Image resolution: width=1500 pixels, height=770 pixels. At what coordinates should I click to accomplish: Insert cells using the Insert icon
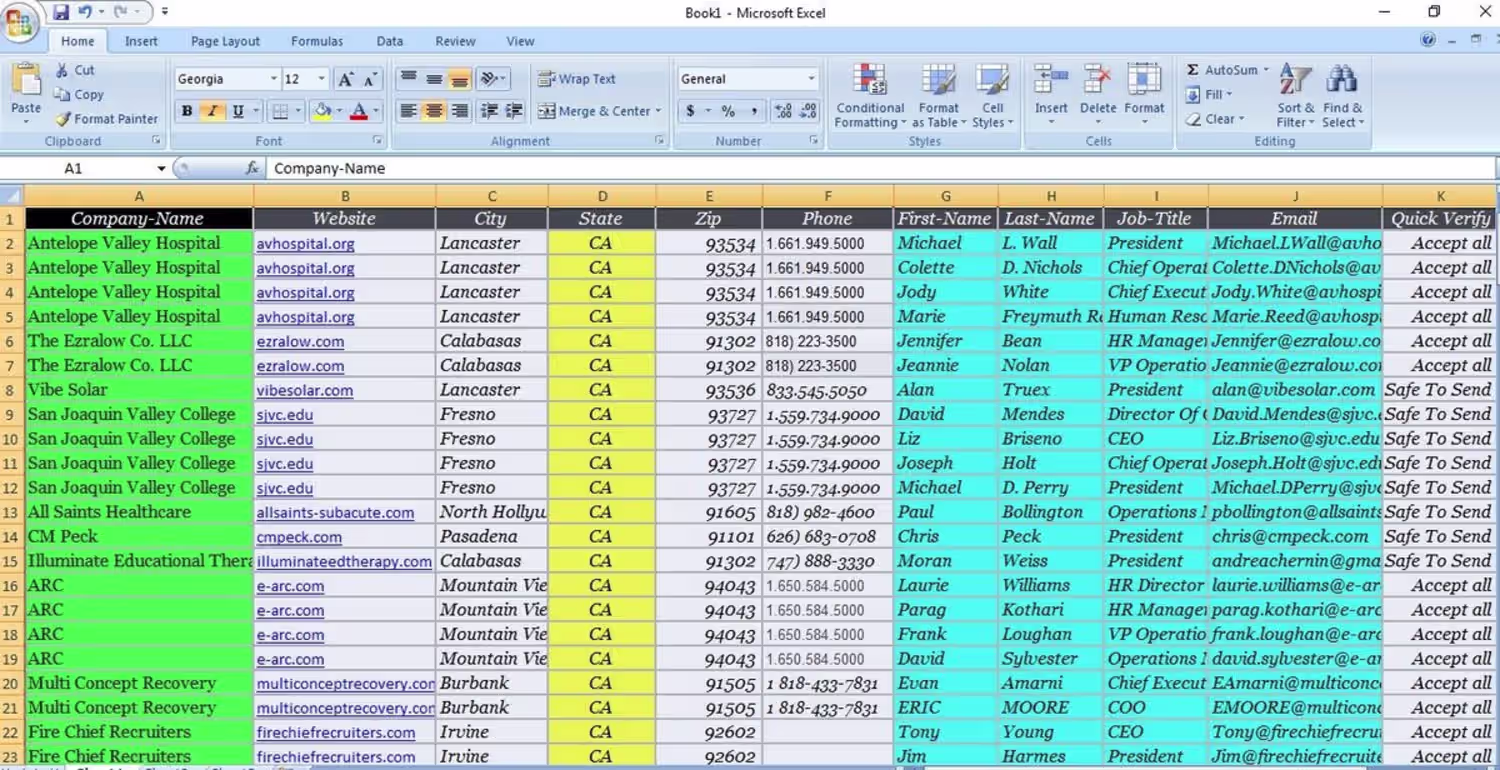coord(1051,81)
